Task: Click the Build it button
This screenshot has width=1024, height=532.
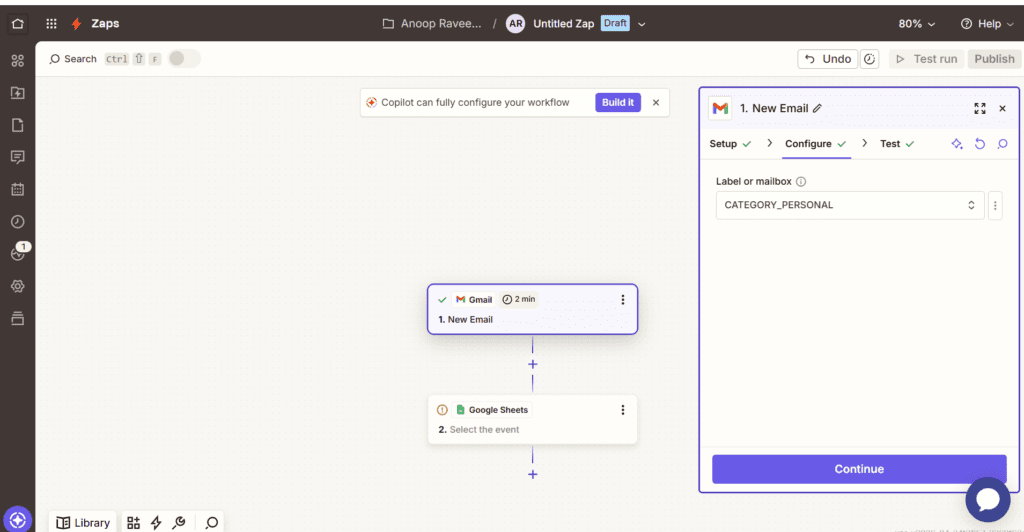Action: pyautogui.click(x=617, y=102)
